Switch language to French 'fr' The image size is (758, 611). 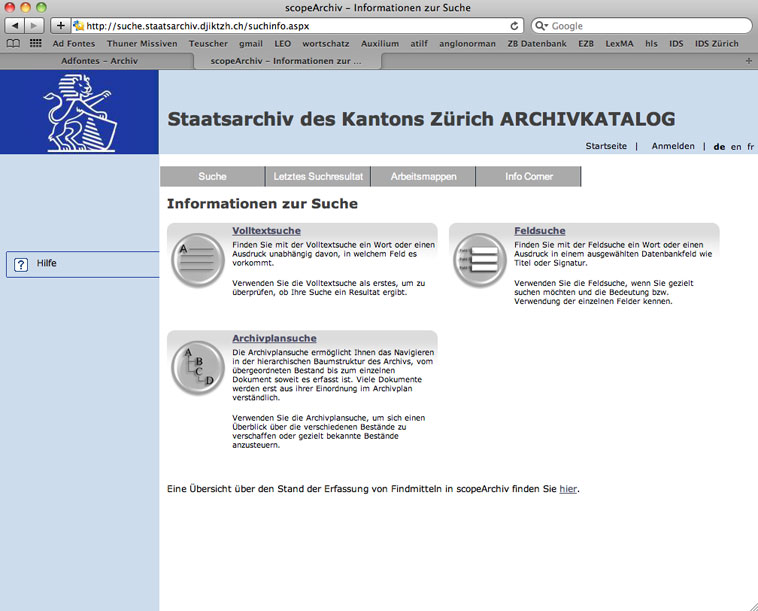(x=750, y=146)
